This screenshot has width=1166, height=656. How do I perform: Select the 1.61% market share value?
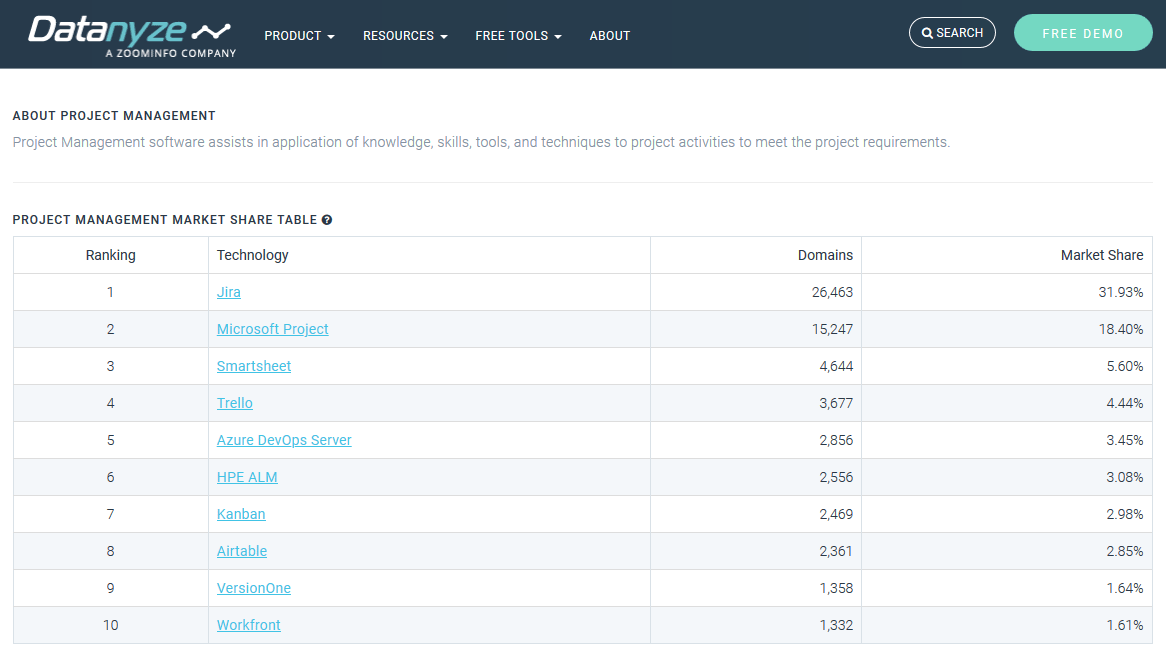(x=1124, y=626)
